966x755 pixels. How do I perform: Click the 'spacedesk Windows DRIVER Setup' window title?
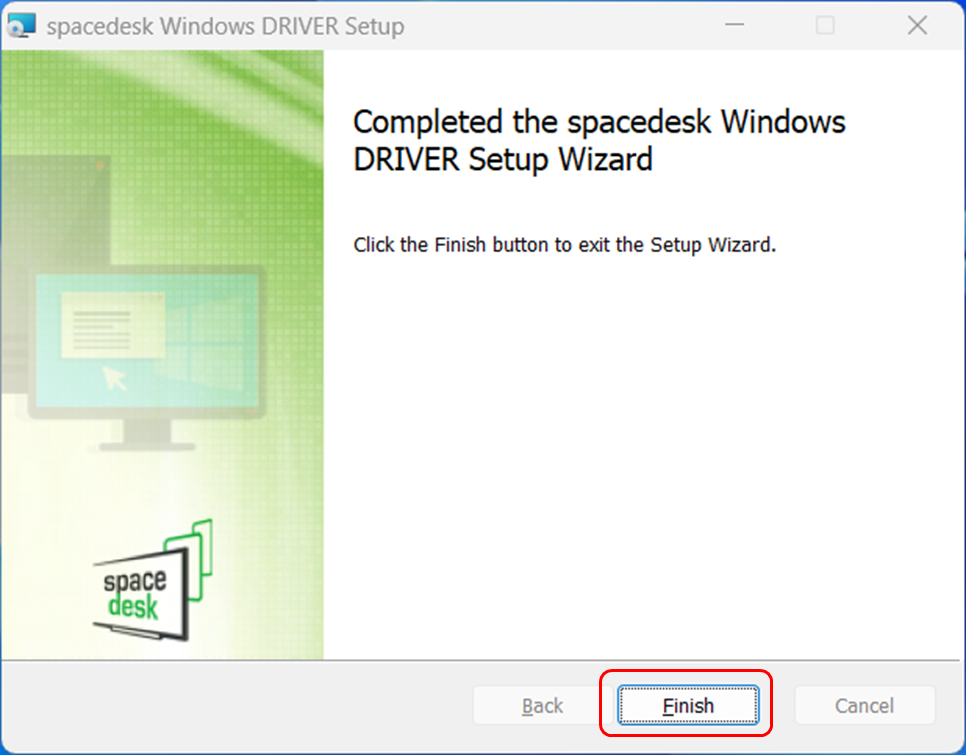[225, 26]
